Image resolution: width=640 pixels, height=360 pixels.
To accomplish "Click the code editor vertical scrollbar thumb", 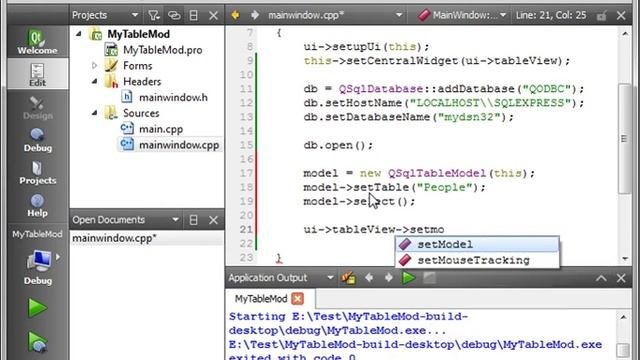I will (624, 138).
